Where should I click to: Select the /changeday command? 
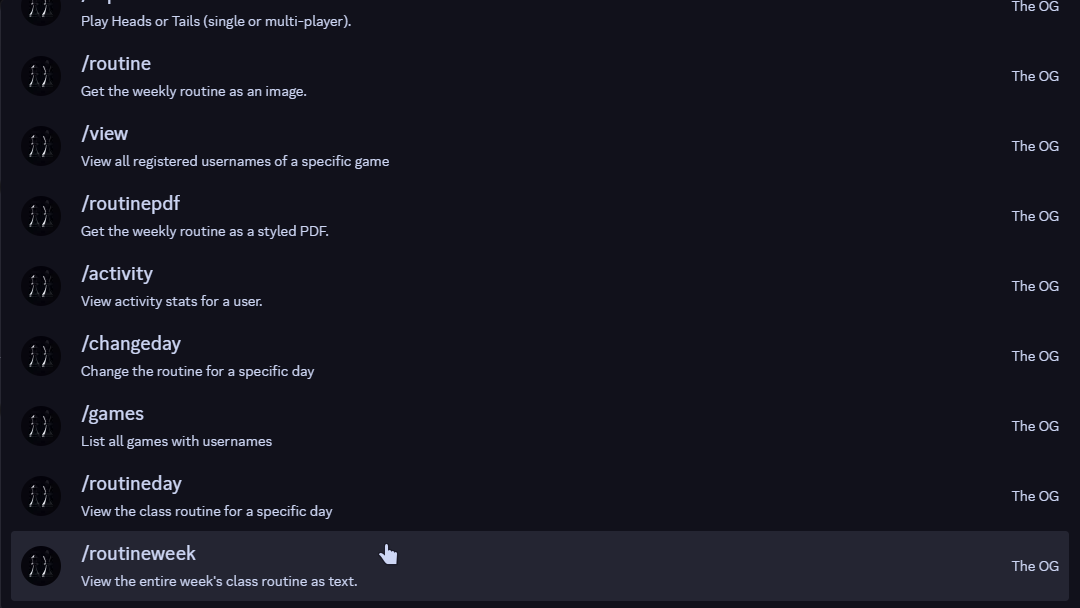pyautogui.click(x=131, y=343)
